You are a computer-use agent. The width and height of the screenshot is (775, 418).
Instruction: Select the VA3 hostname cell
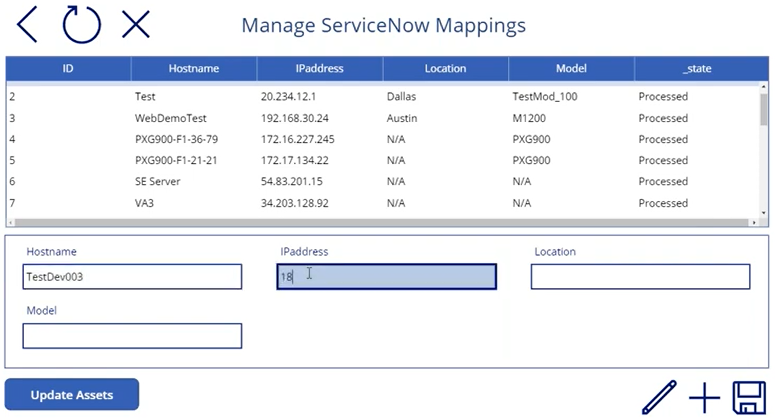coord(144,203)
